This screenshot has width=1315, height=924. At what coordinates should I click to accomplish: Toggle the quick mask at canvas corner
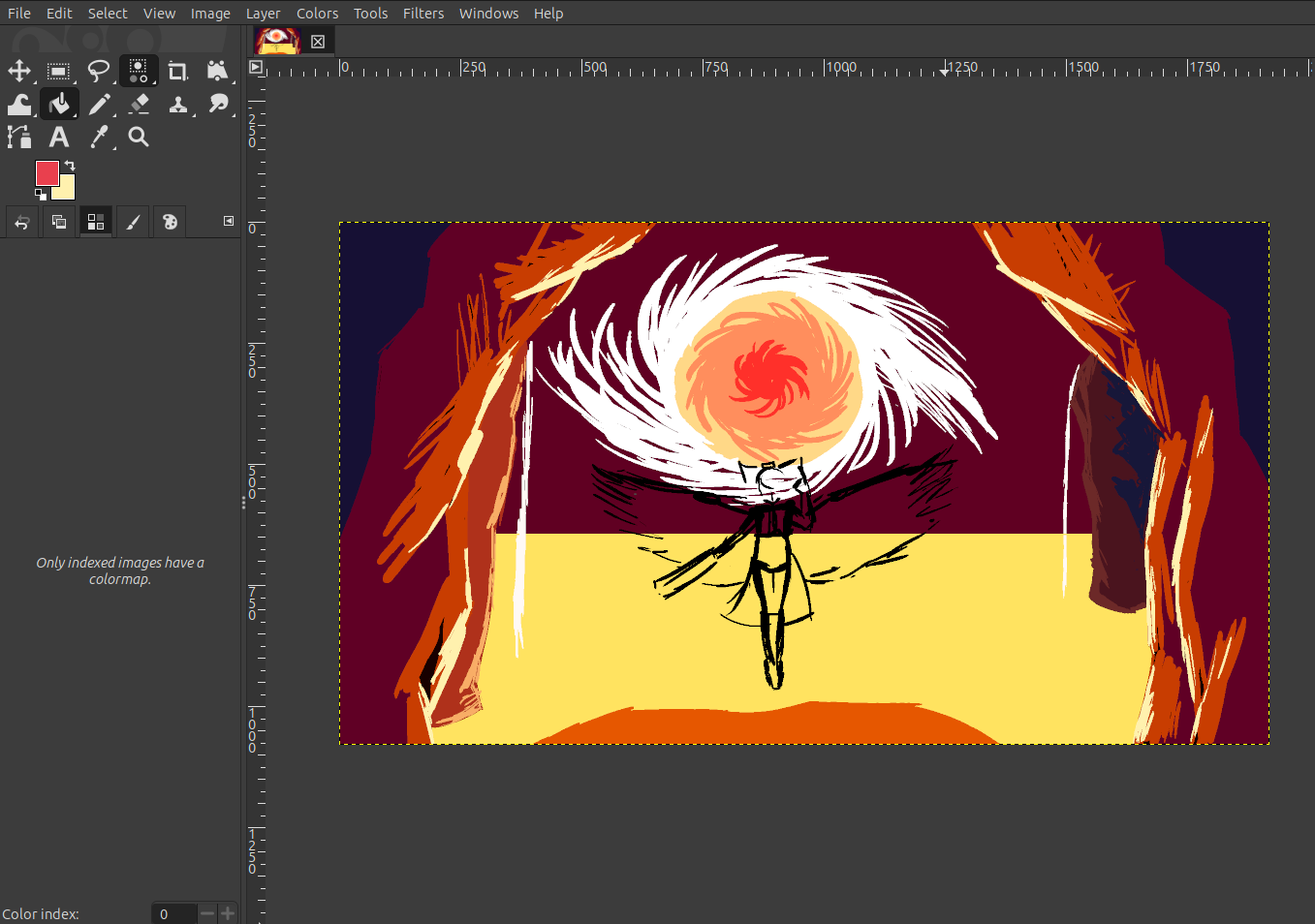tap(256, 67)
